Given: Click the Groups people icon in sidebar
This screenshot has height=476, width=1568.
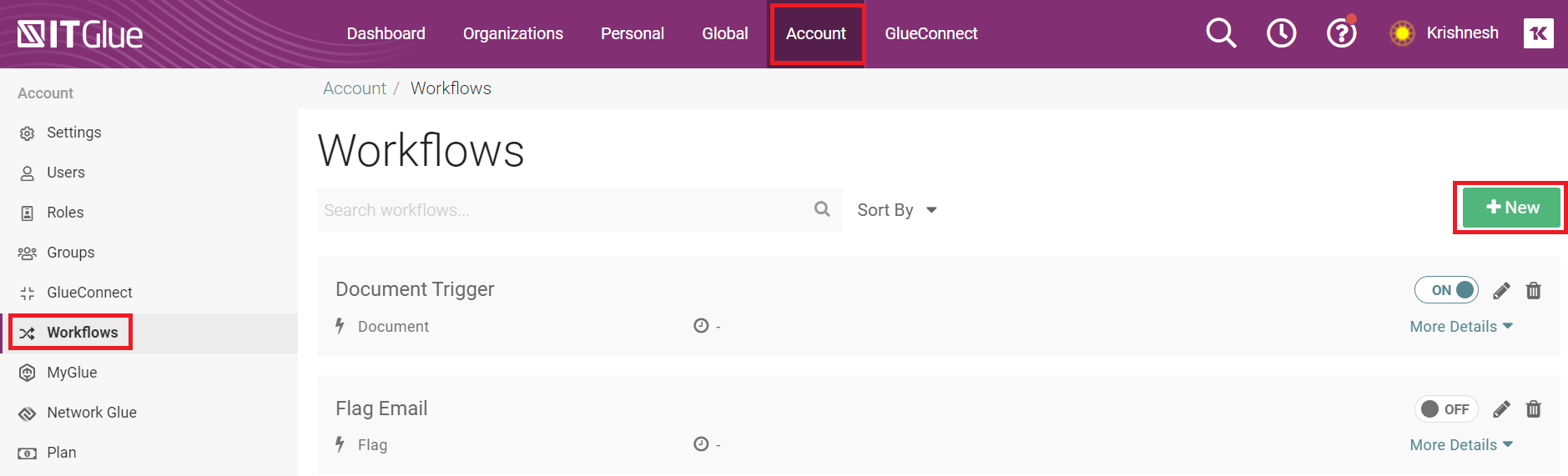Looking at the screenshot, I should click(28, 253).
